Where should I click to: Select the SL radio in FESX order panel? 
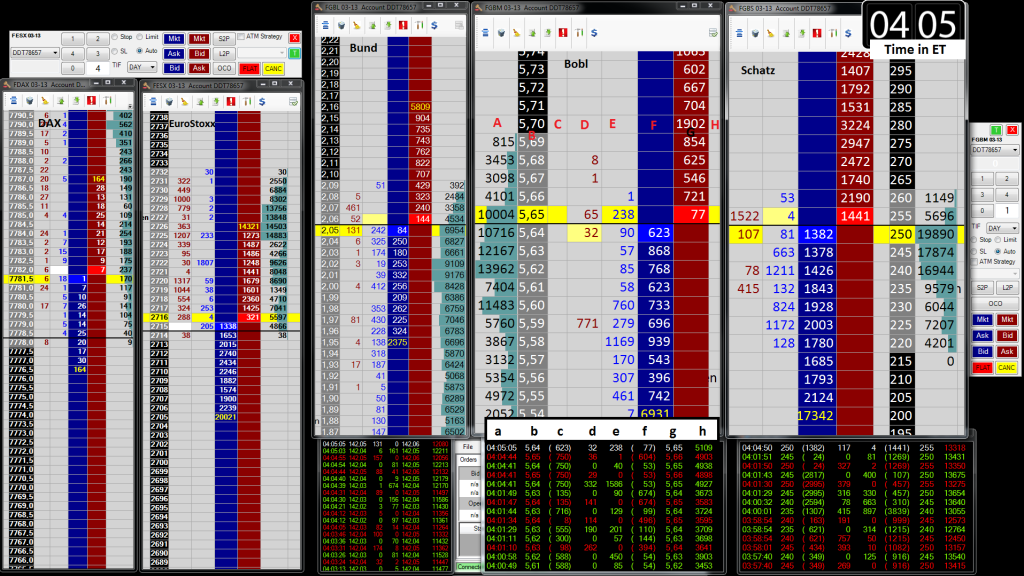click(115, 51)
